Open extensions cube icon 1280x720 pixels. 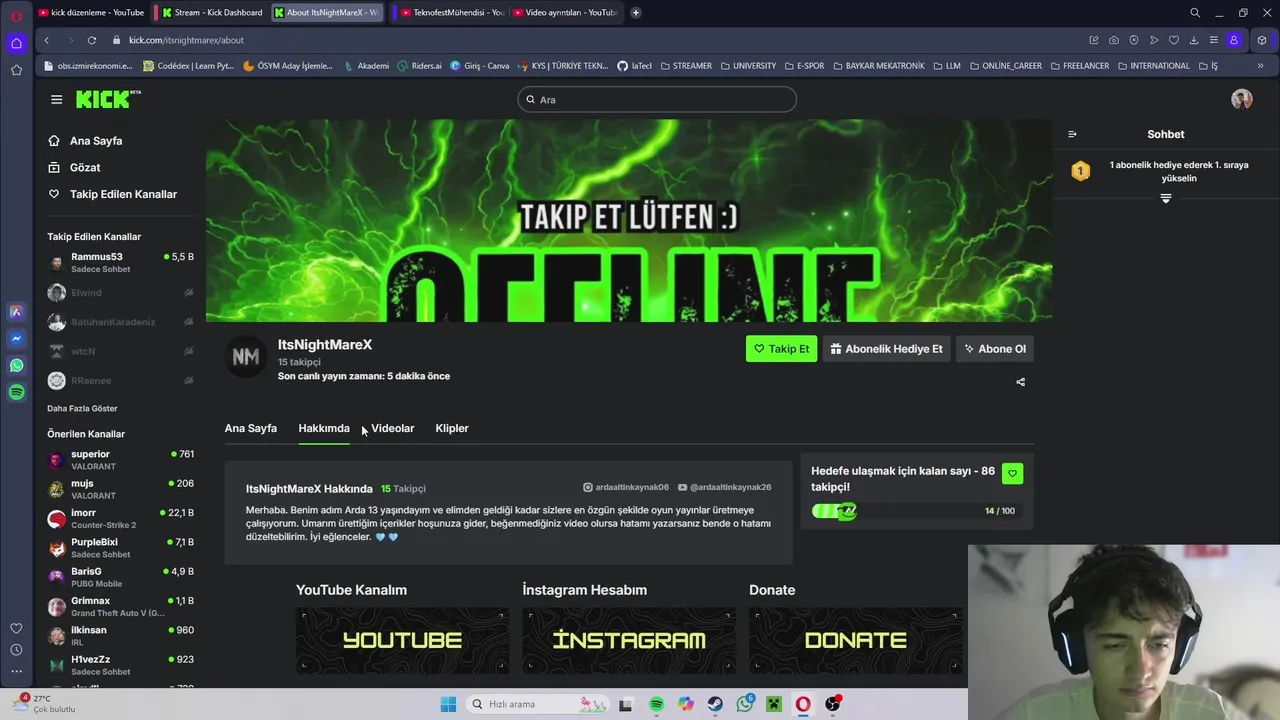tap(1262, 40)
